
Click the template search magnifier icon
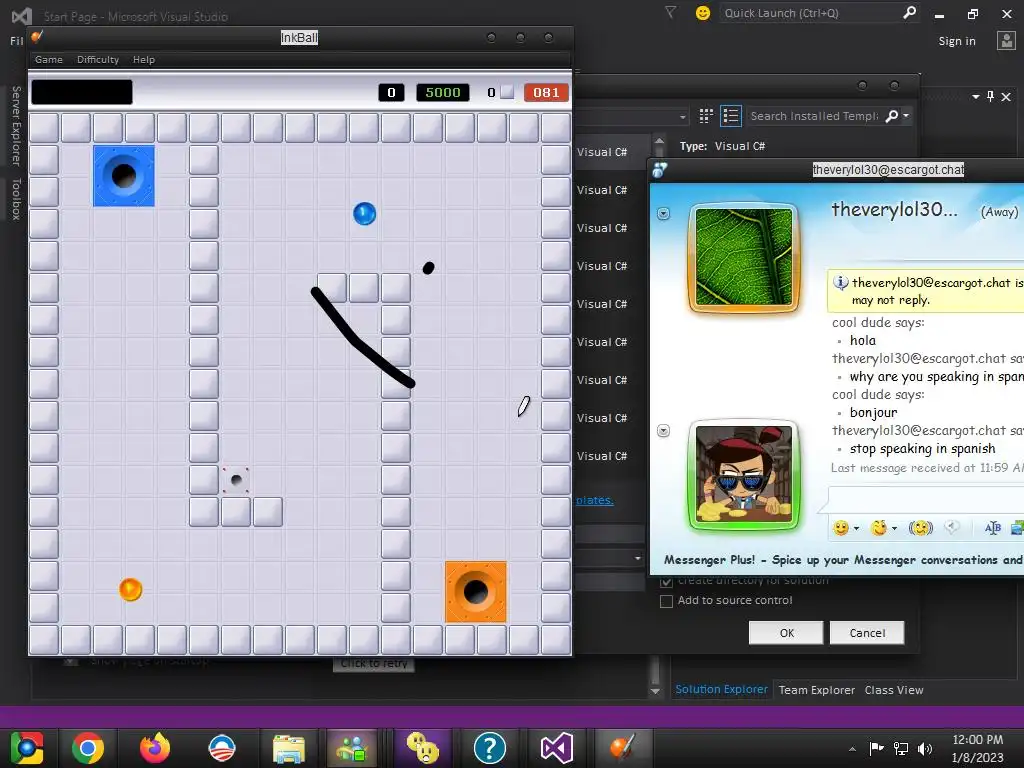coord(891,116)
